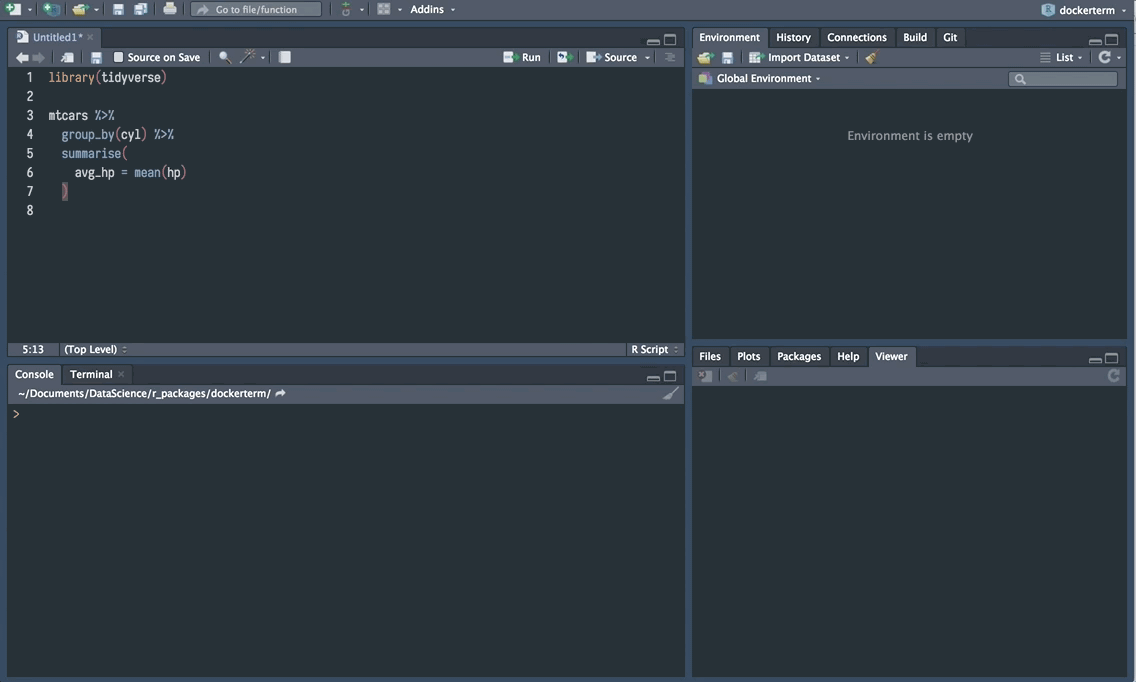1136x682 pixels.
Task: Go forward to next source location
Action: pyautogui.click(x=39, y=57)
